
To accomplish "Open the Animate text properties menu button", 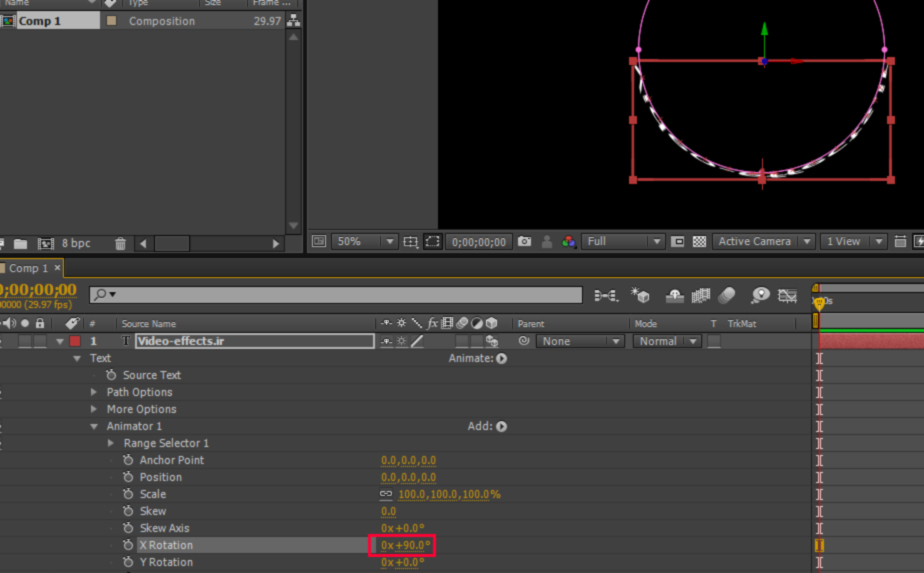I will [501, 358].
